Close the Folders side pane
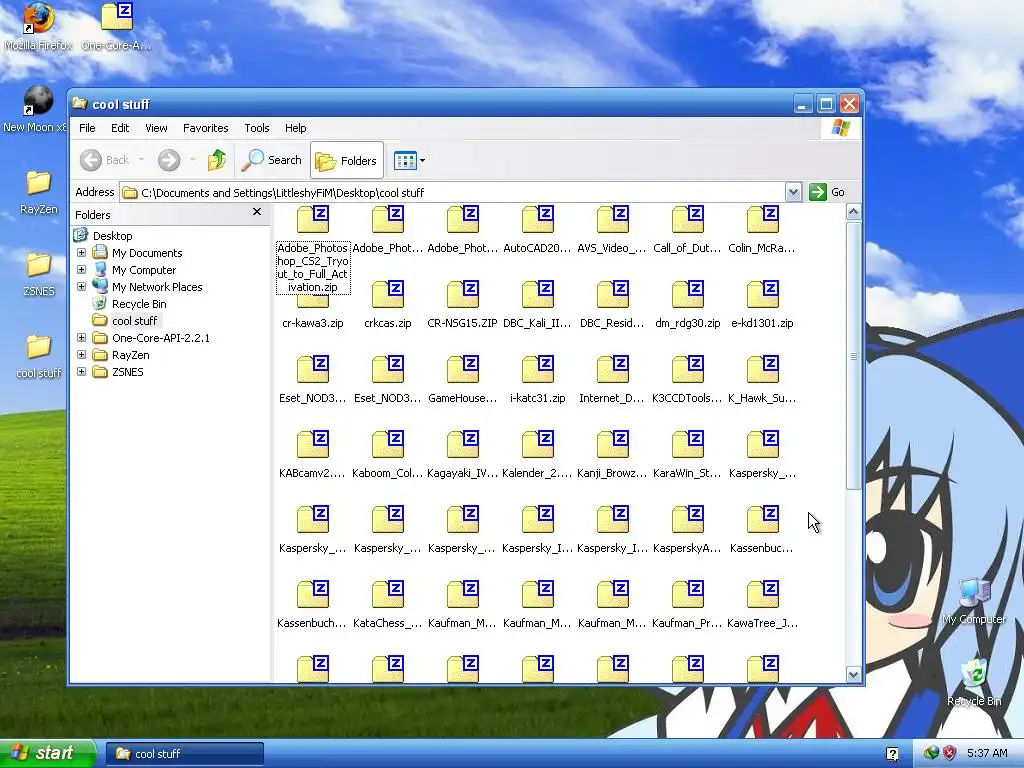This screenshot has width=1024, height=768. click(x=257, y=212)
